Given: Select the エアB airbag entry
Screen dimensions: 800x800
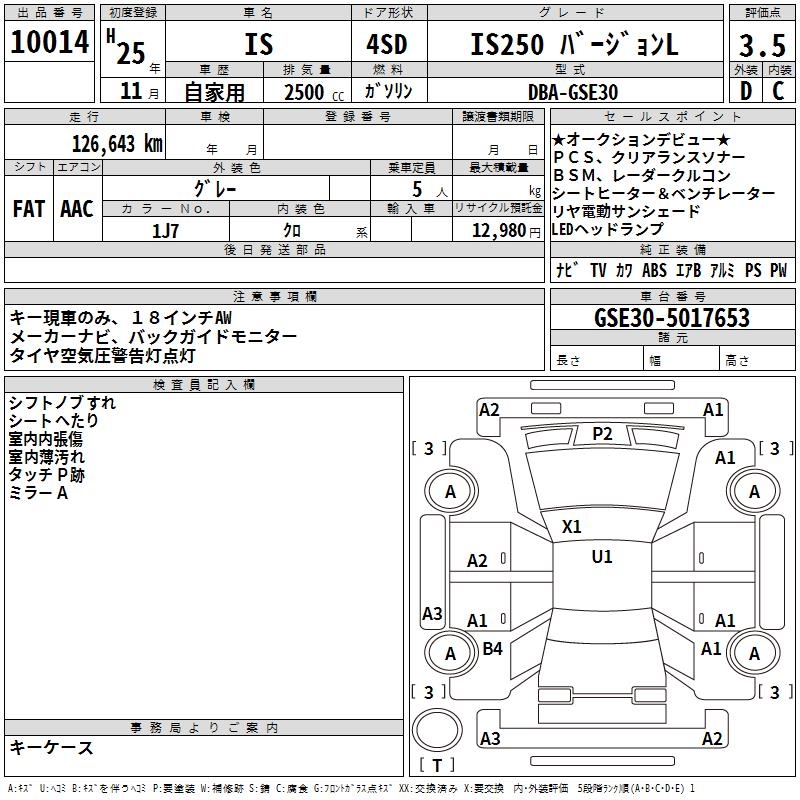Looking at the screenshot, I should tap(688, 270).
